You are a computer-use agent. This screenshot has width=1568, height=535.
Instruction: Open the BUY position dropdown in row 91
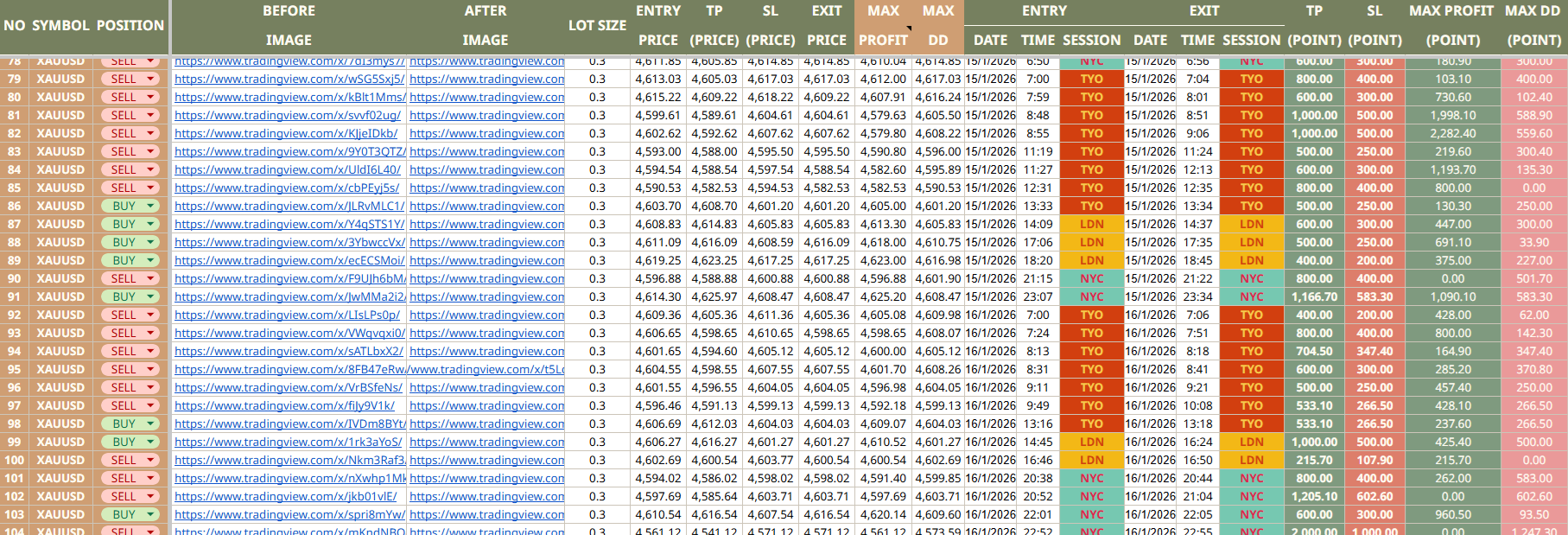pos(151,296)
